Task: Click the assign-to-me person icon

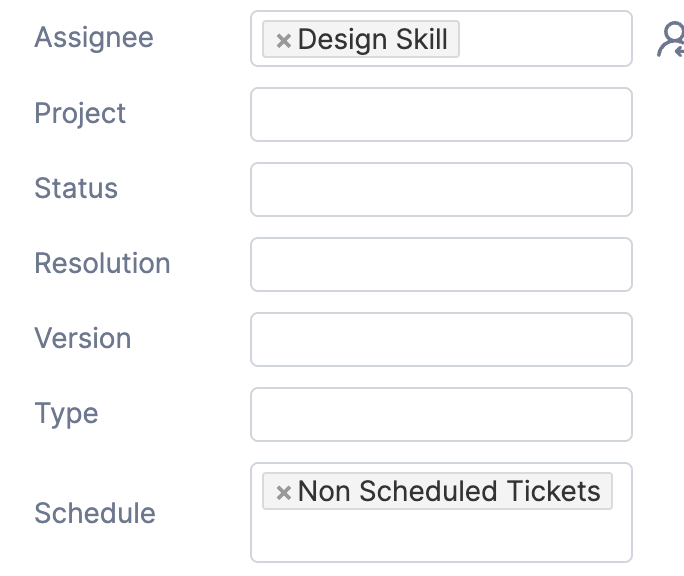Action: tap(670, 39)
